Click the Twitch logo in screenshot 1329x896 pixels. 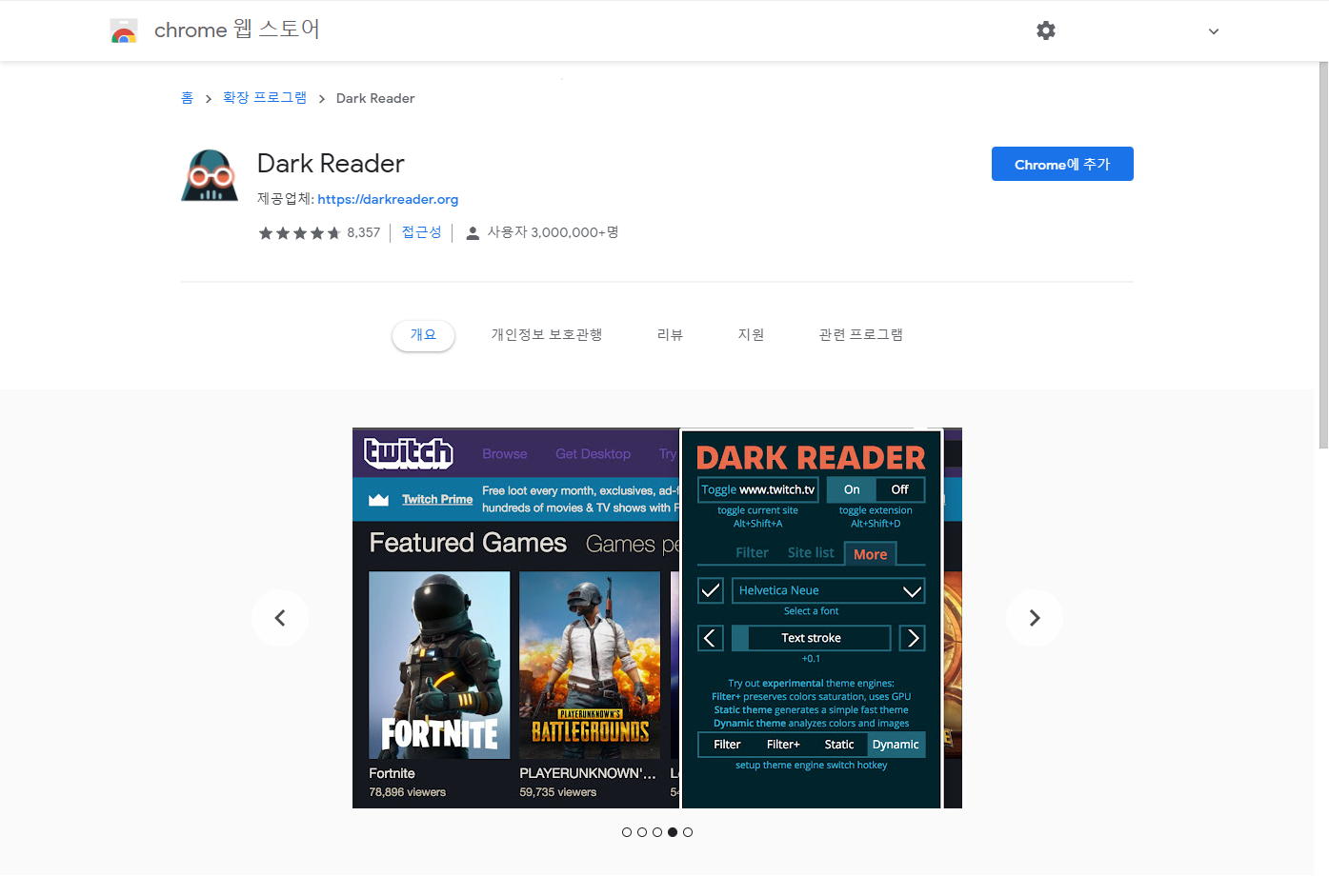[x=409, y=453]
